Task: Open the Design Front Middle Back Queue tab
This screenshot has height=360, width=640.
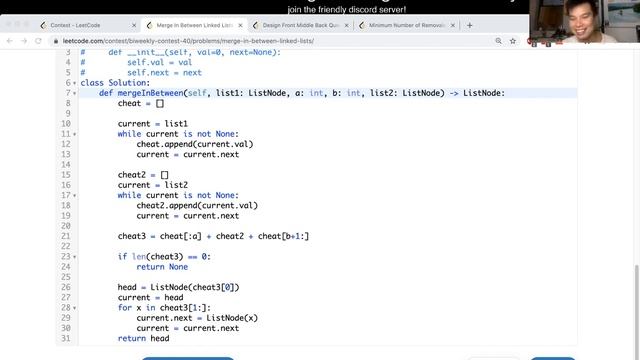Action: (300, 25)
